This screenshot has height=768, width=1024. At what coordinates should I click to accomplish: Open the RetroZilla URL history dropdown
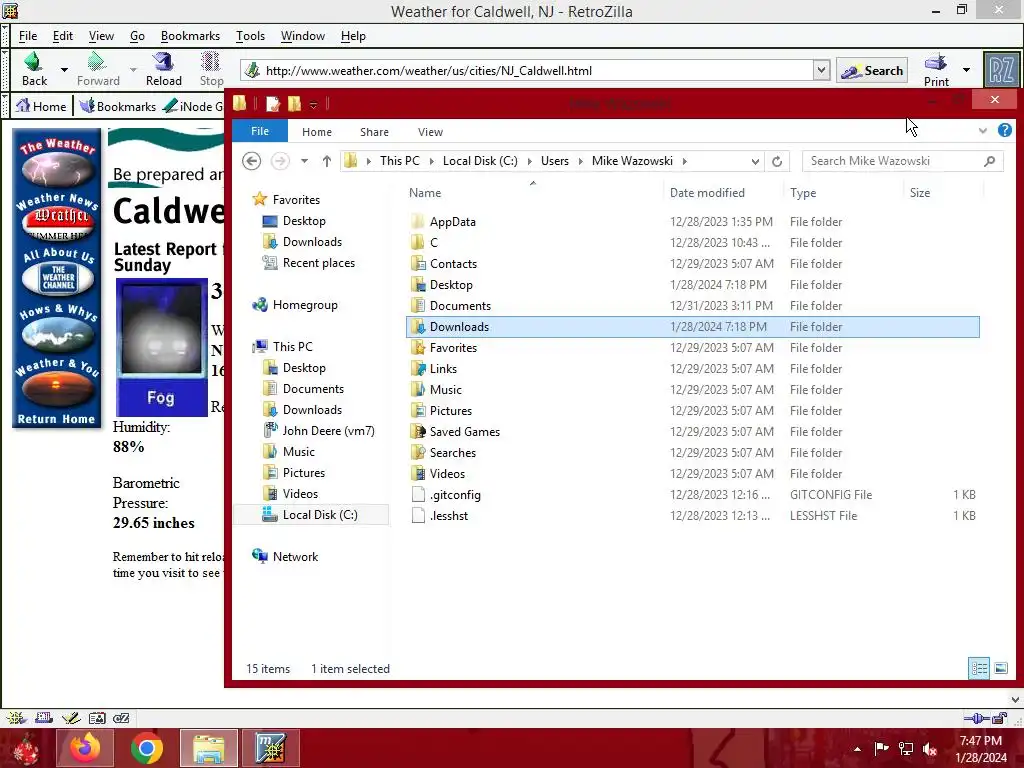coord(821,70)
